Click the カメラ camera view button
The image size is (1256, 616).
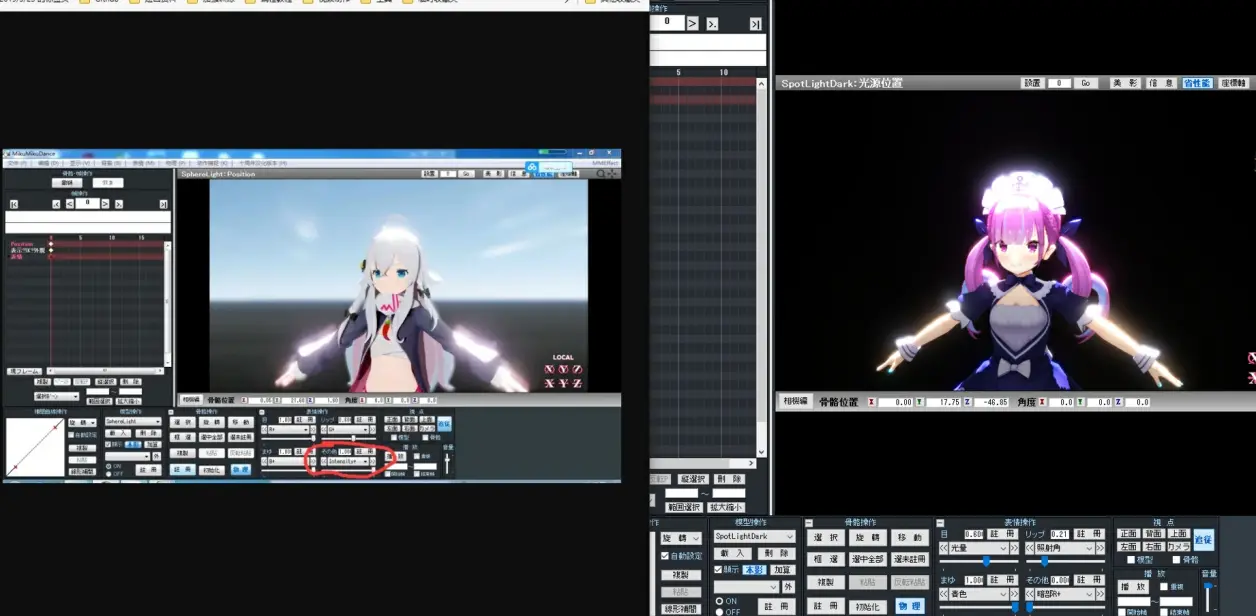click(1179, 546)
